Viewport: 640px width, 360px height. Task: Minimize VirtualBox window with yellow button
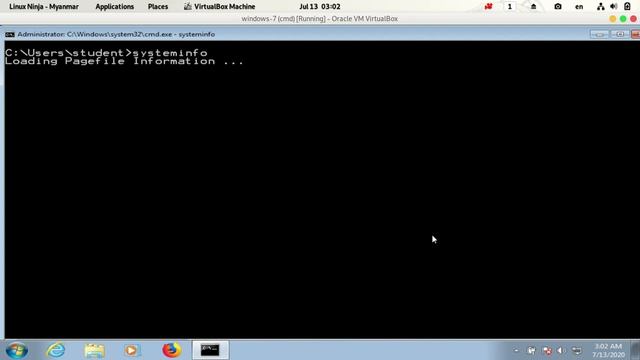click(x=613, y=19)
